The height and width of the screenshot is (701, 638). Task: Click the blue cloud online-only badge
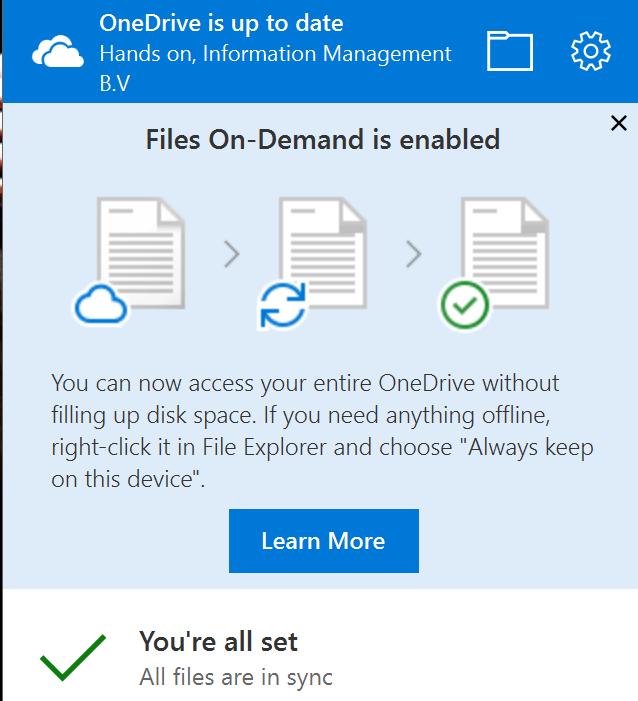[100, 305]
